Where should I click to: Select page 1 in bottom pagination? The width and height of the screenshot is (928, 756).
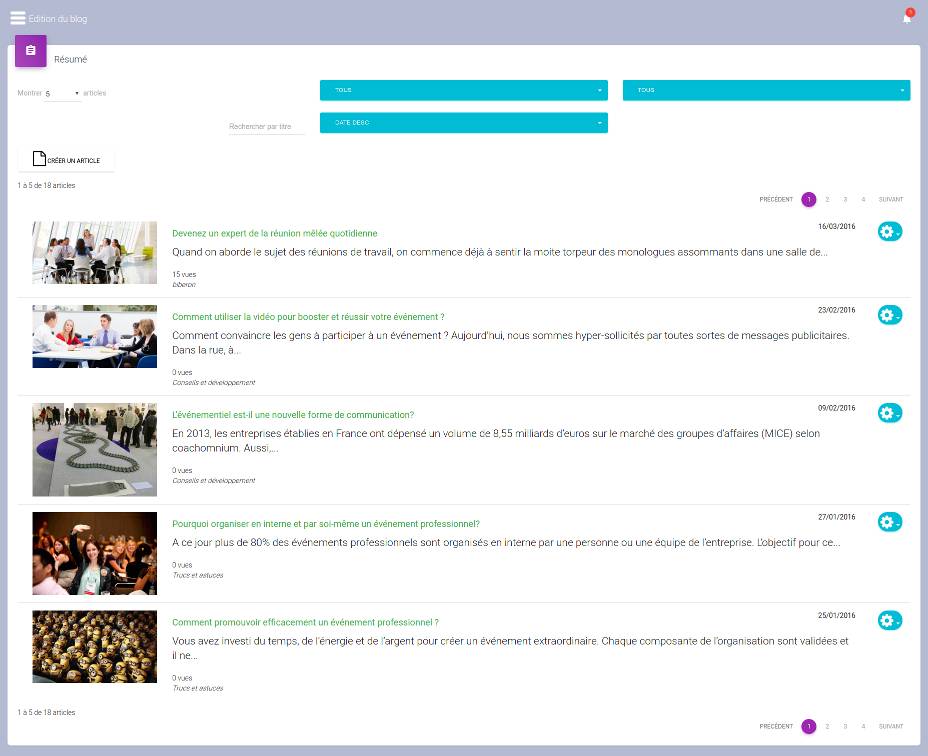click(808, 726)
